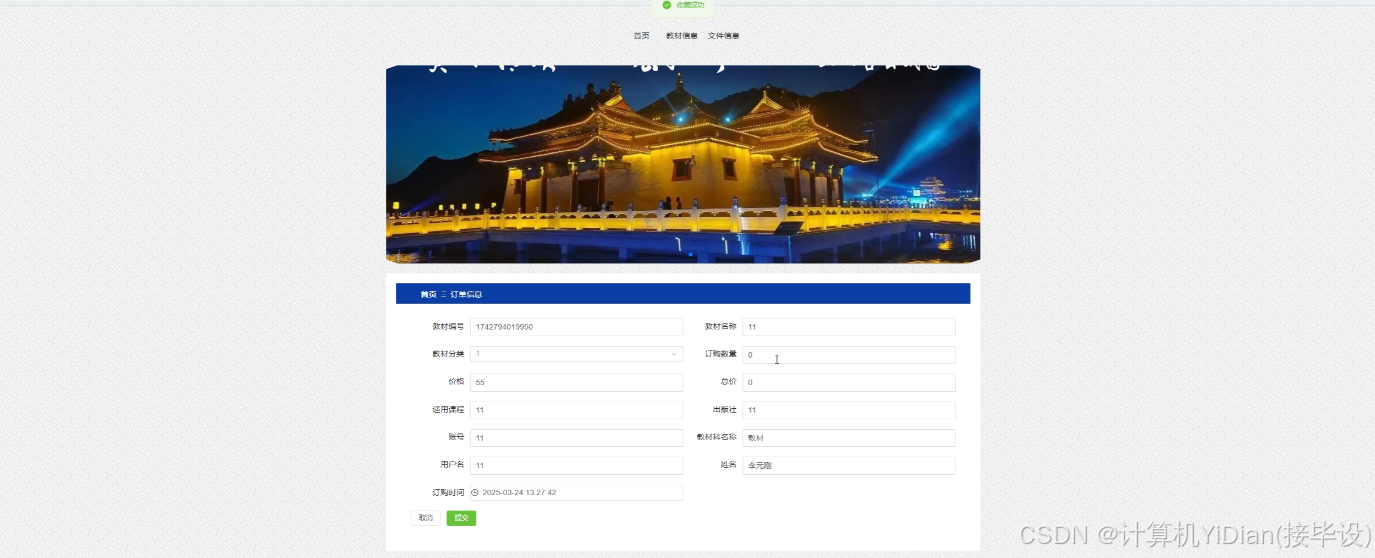Open 教材信息 in the top navigation
The width and height of the screenshot is (1375, 558).
682,36
